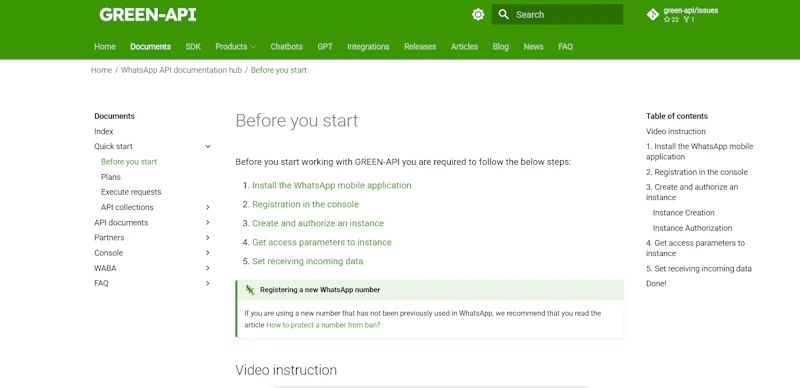
Task: Expand the Products dropdown menu
Action: click(x=235, y=46)
